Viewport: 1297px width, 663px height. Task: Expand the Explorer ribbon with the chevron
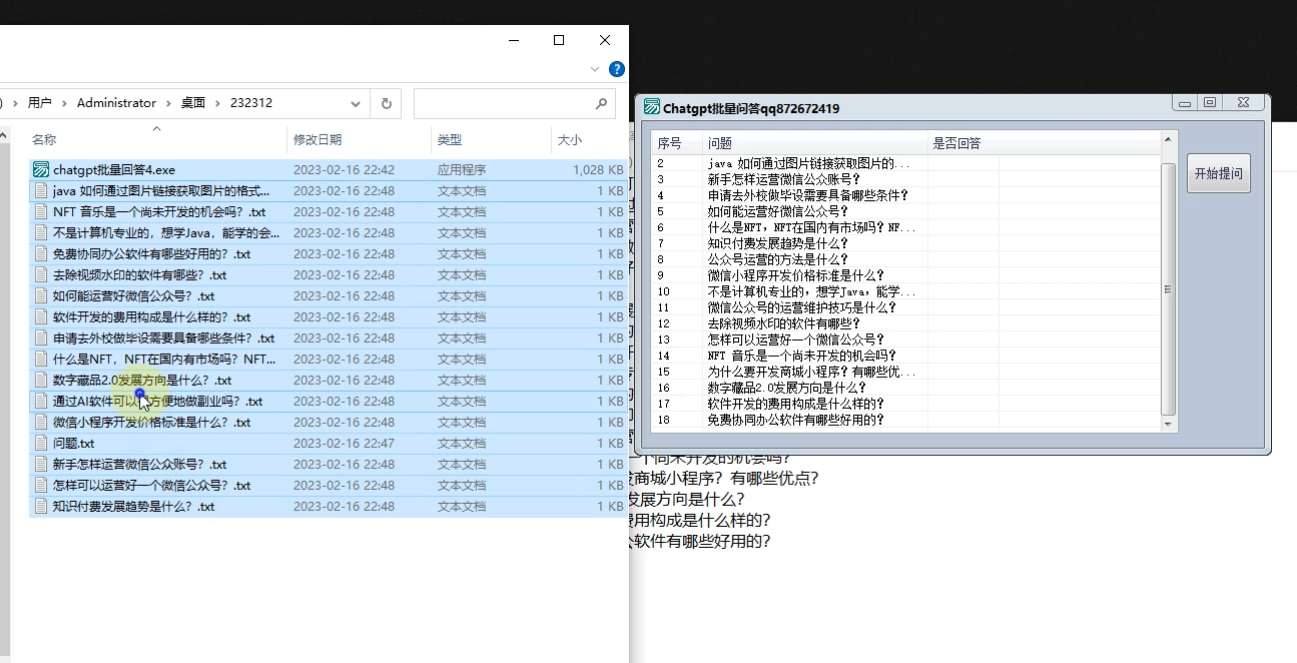596,69
